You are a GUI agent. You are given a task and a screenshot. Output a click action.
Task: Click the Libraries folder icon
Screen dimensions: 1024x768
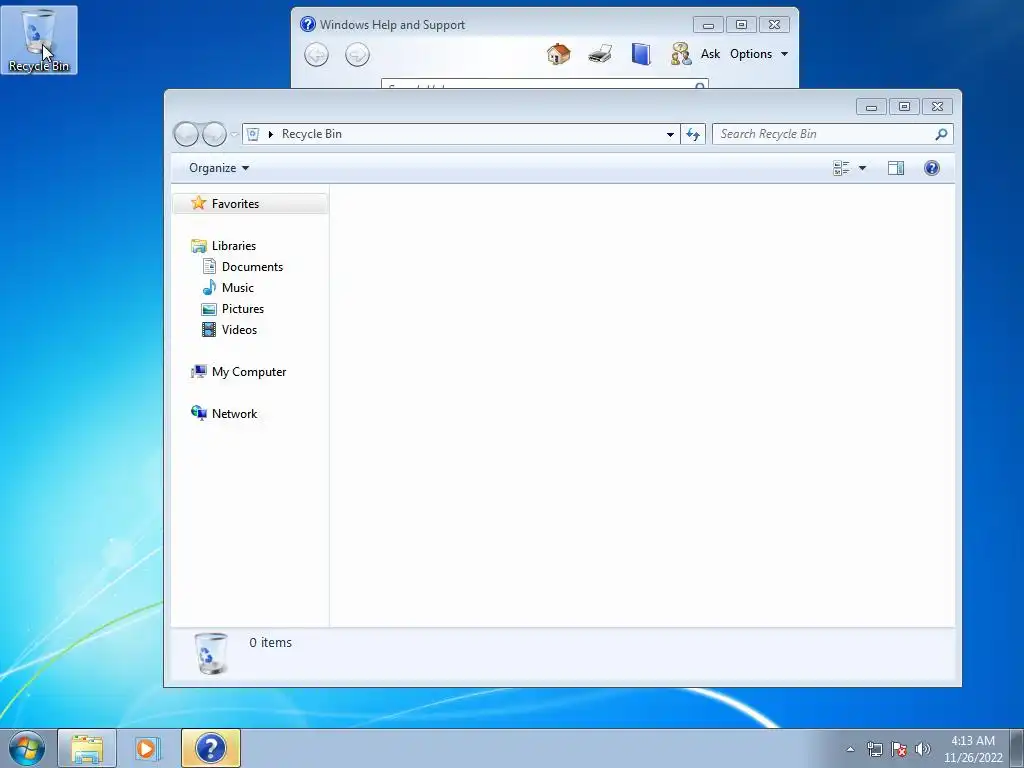[x=199, y=246]
